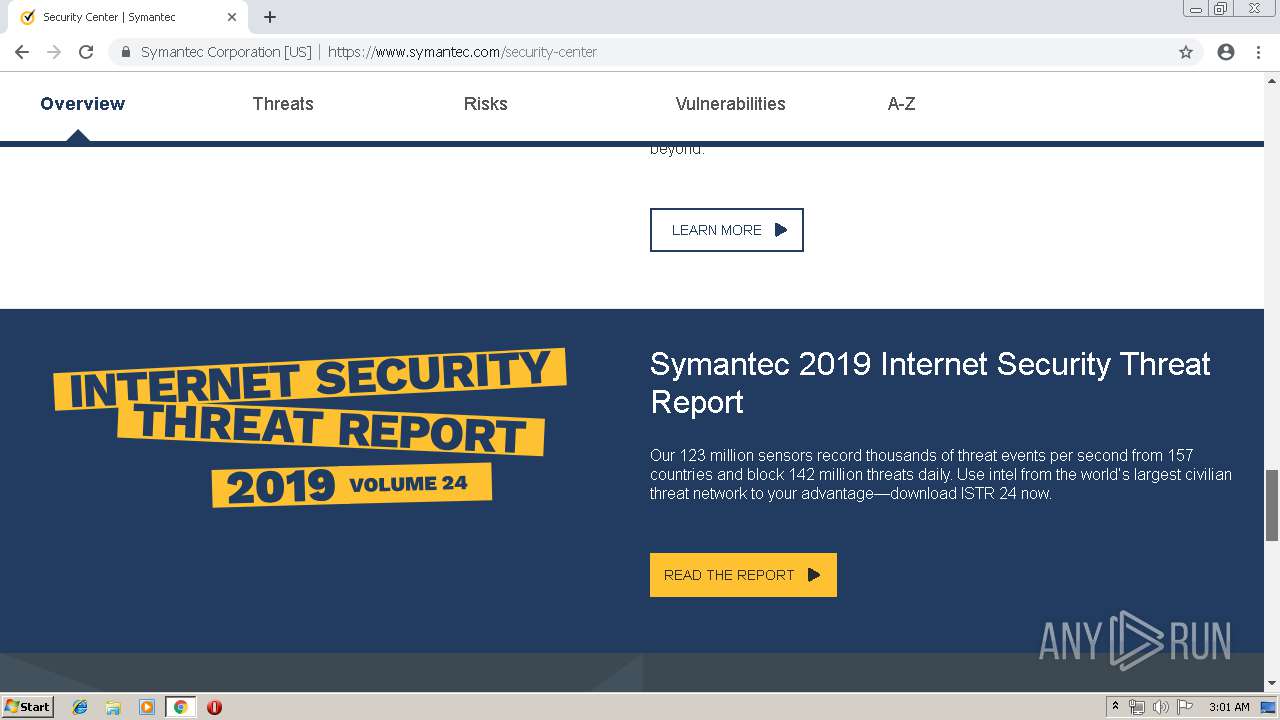Select the Vulnerabilities tab
1280x720 pixels.
[x=730, y=104]
